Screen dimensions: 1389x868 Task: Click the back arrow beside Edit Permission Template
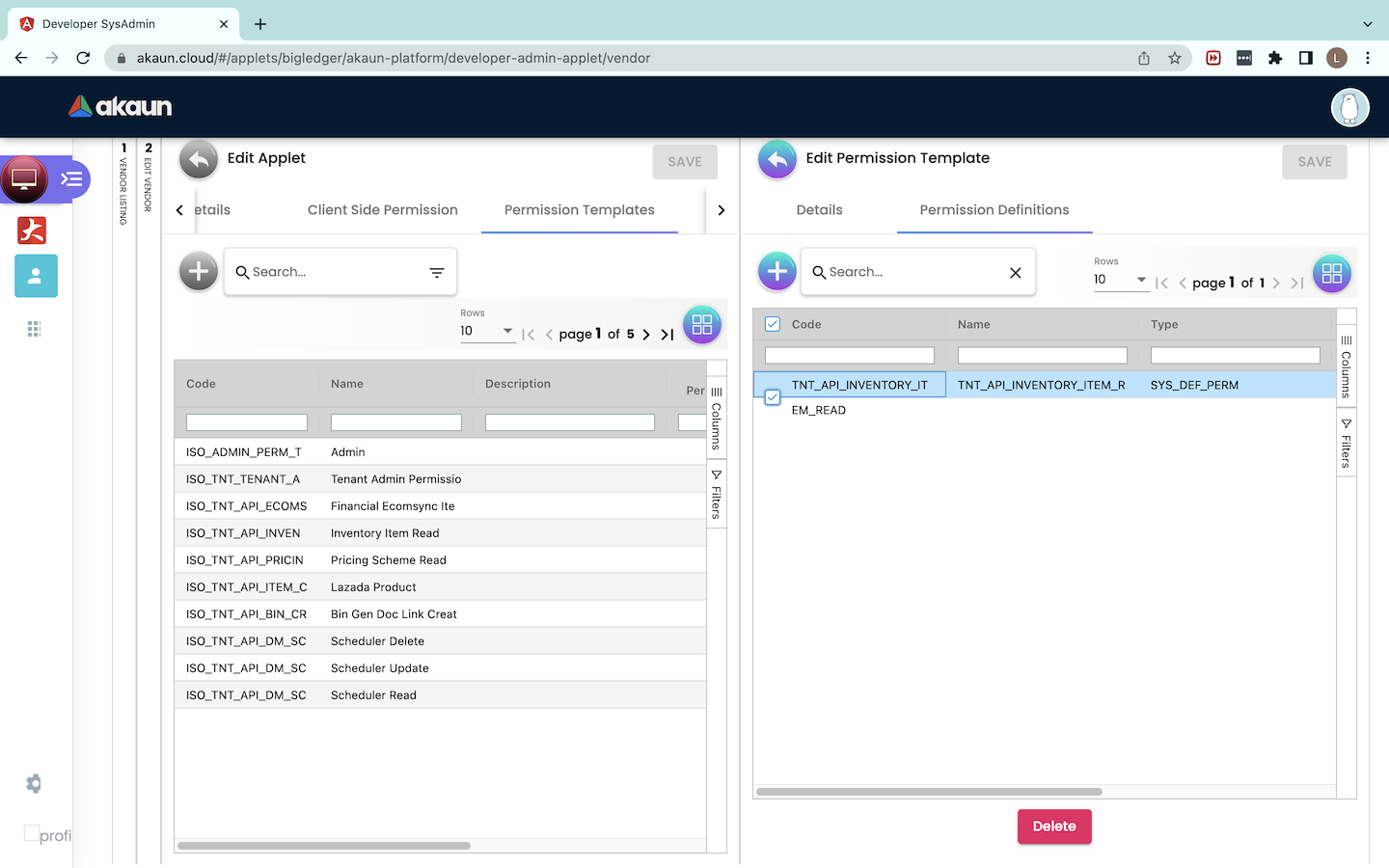coord(777,160)
